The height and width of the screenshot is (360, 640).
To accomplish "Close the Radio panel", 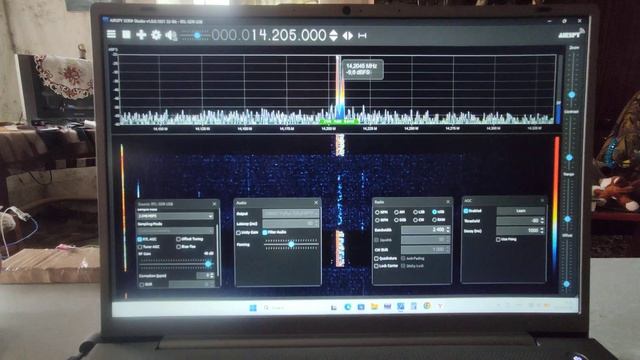I will click(448, 202).
